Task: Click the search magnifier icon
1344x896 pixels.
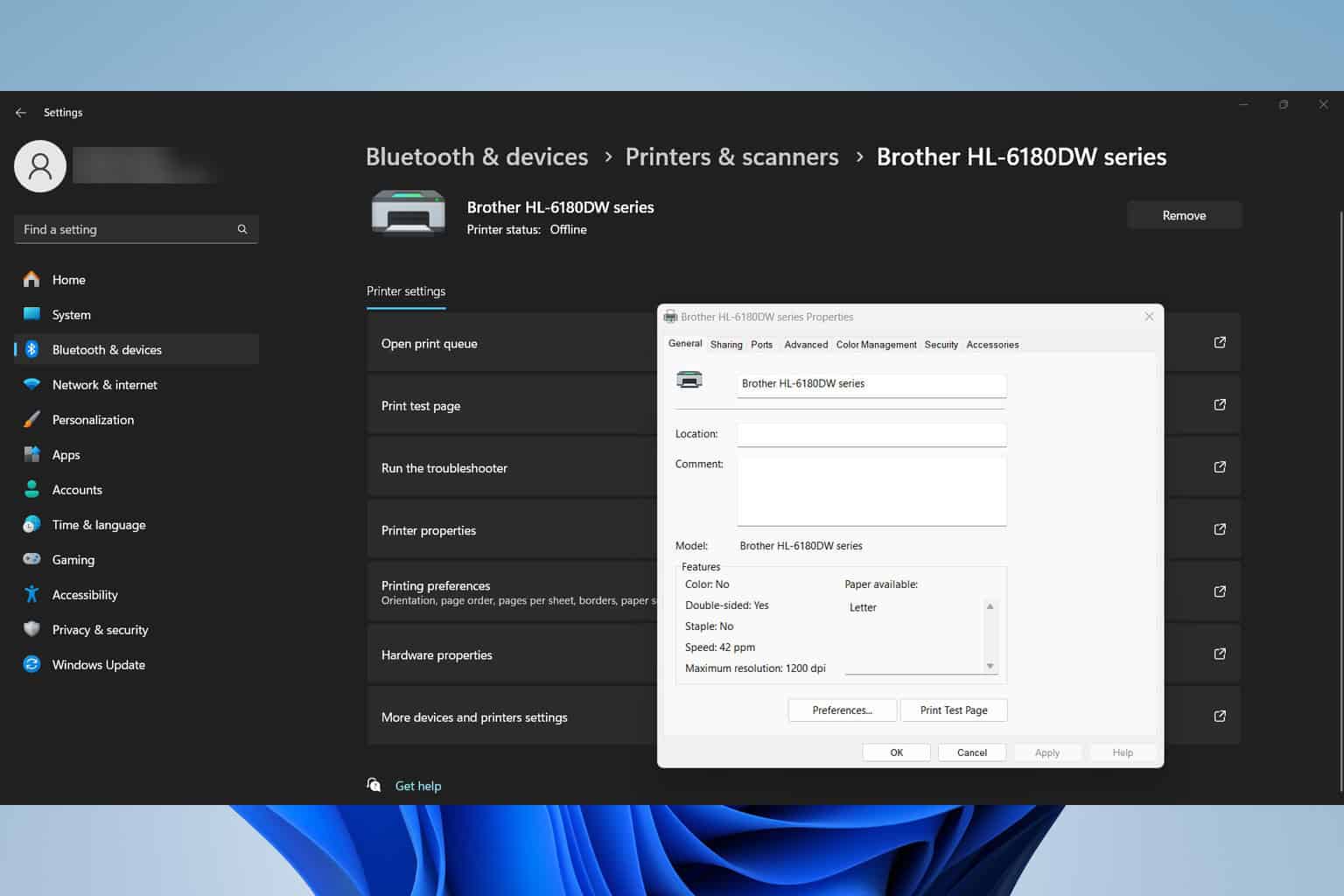Action: pyautogui.click(x=242, y=229)
